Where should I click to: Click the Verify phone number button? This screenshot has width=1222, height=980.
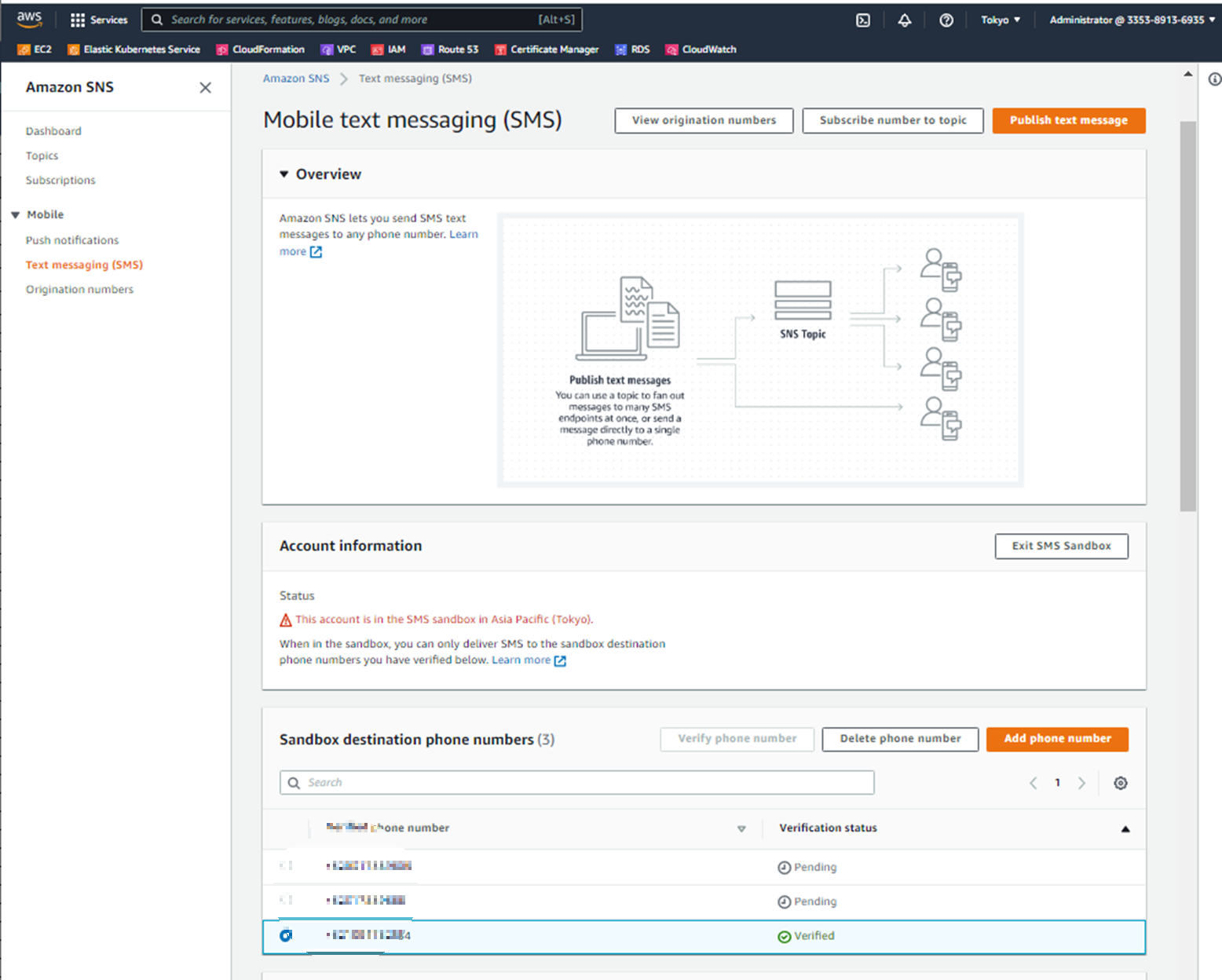(x=737, y=739)
